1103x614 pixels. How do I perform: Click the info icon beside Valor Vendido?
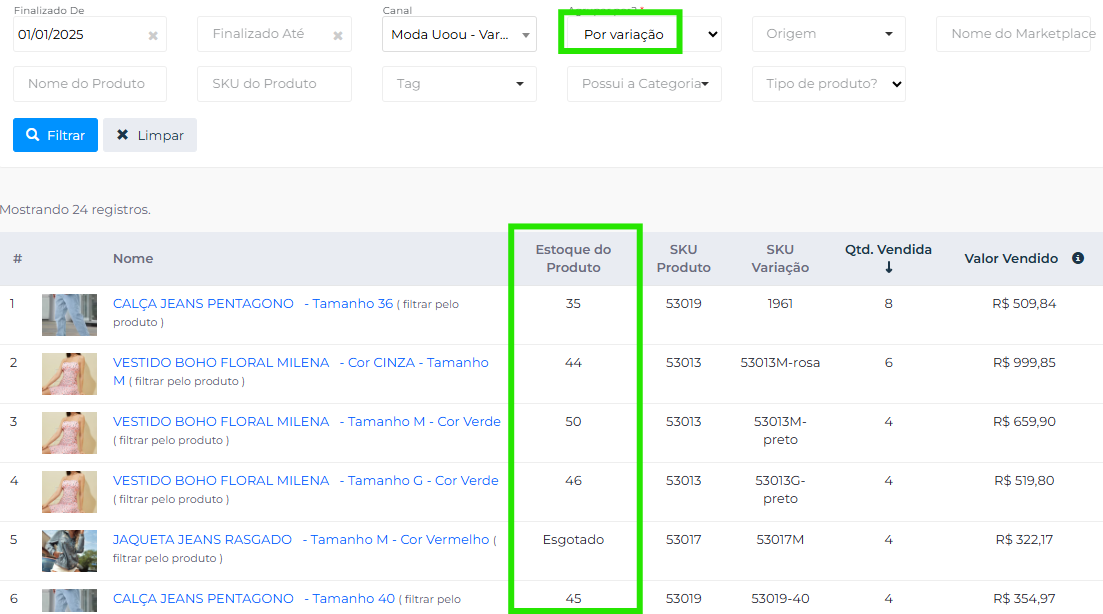(x=1078, y=258)
